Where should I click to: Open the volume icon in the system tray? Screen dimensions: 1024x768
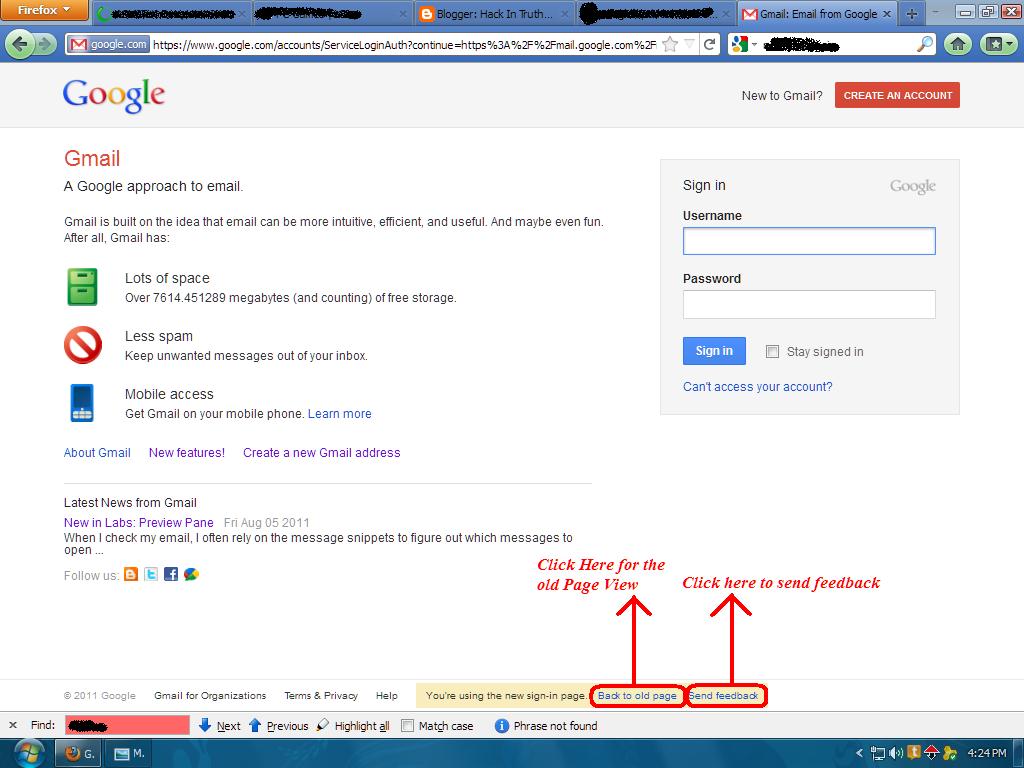point(893,752)
